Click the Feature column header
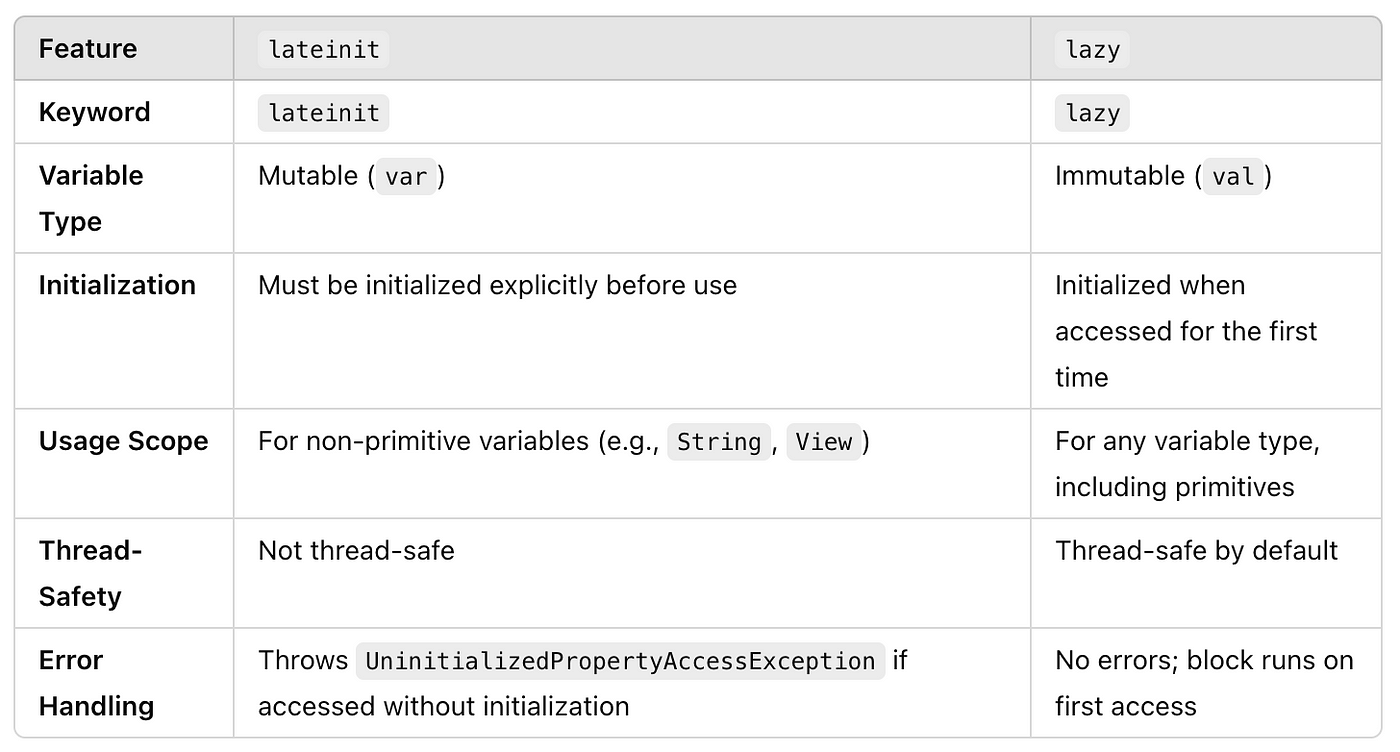This screenshot has width=1400, height=752. pos(88,48)
